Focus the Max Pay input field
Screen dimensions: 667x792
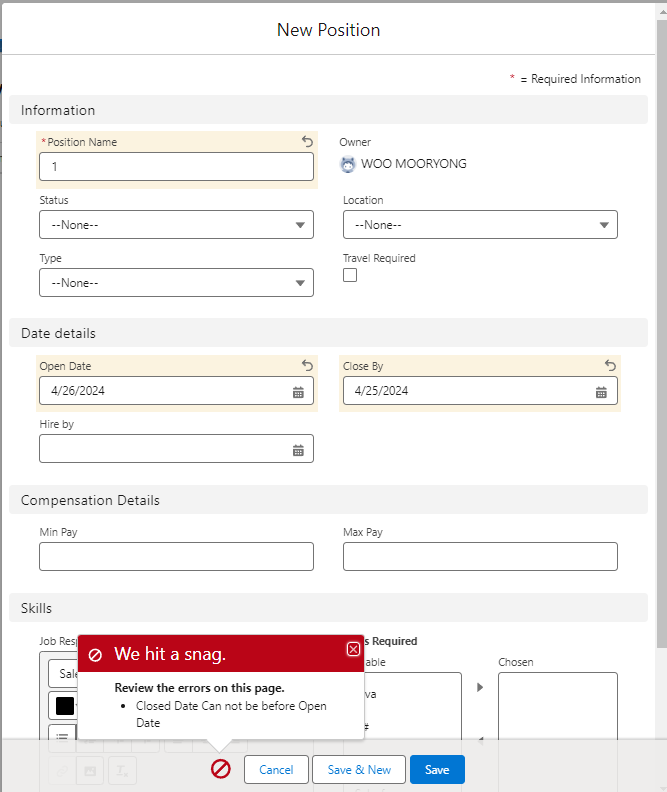tap(480, 557)
